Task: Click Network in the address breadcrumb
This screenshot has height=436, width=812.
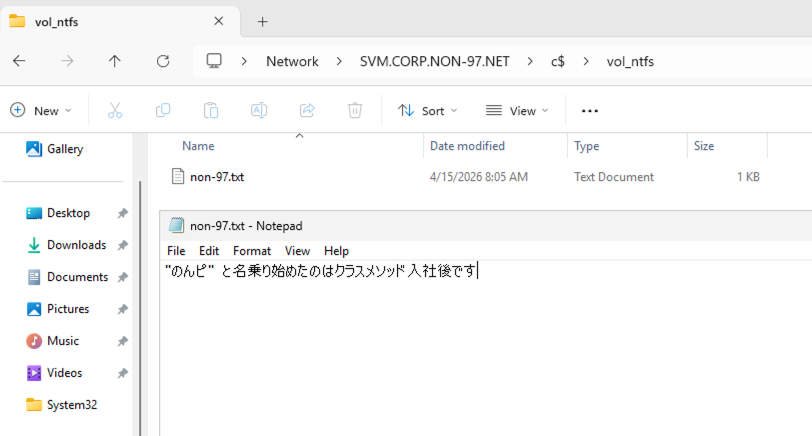Action: click(292, 62)
